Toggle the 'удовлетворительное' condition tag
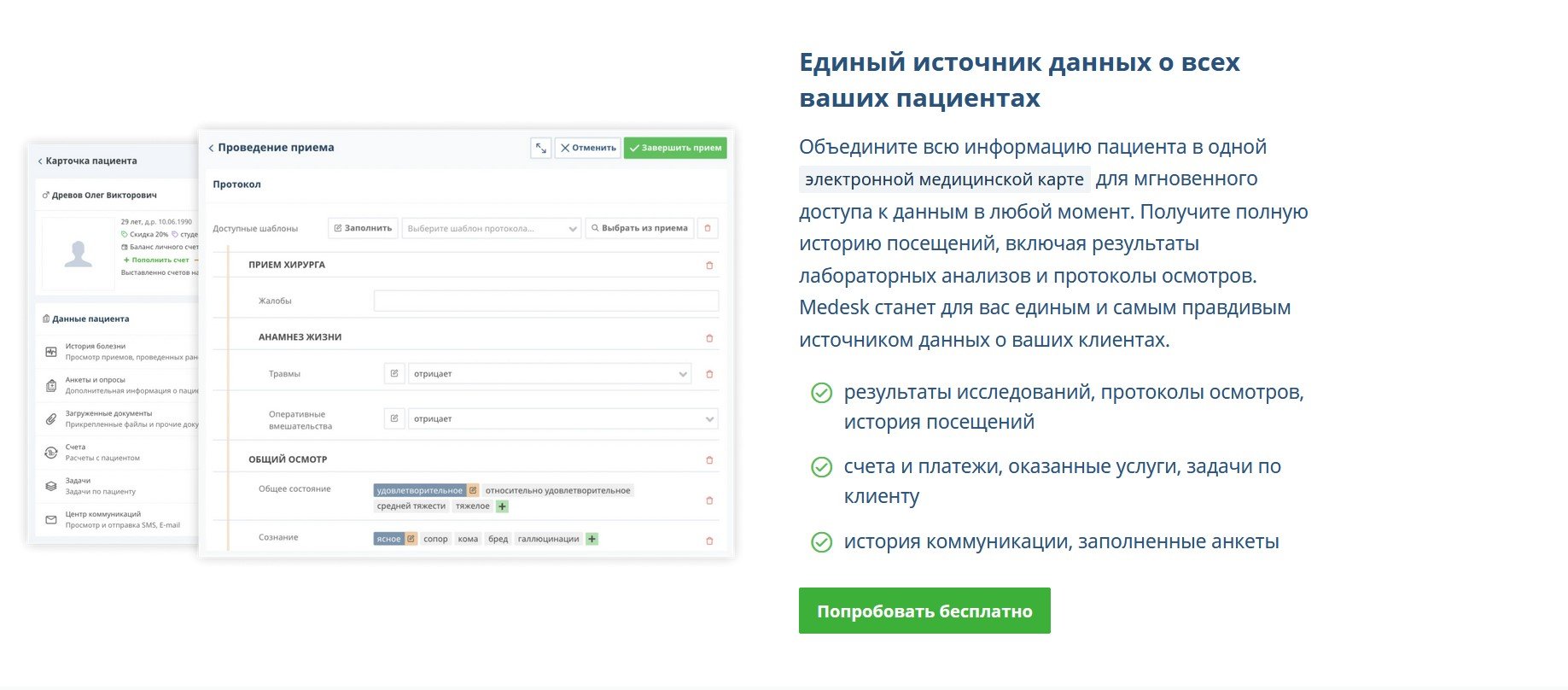This screenshot has height=690, width=1568. (420, 490)
